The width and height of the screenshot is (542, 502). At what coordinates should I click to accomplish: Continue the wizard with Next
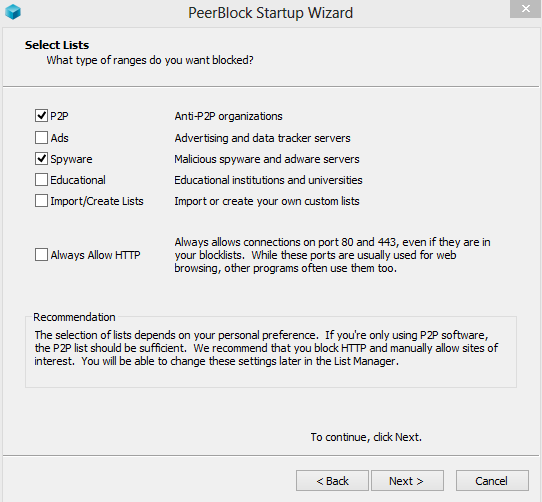[x=407, y=481]
